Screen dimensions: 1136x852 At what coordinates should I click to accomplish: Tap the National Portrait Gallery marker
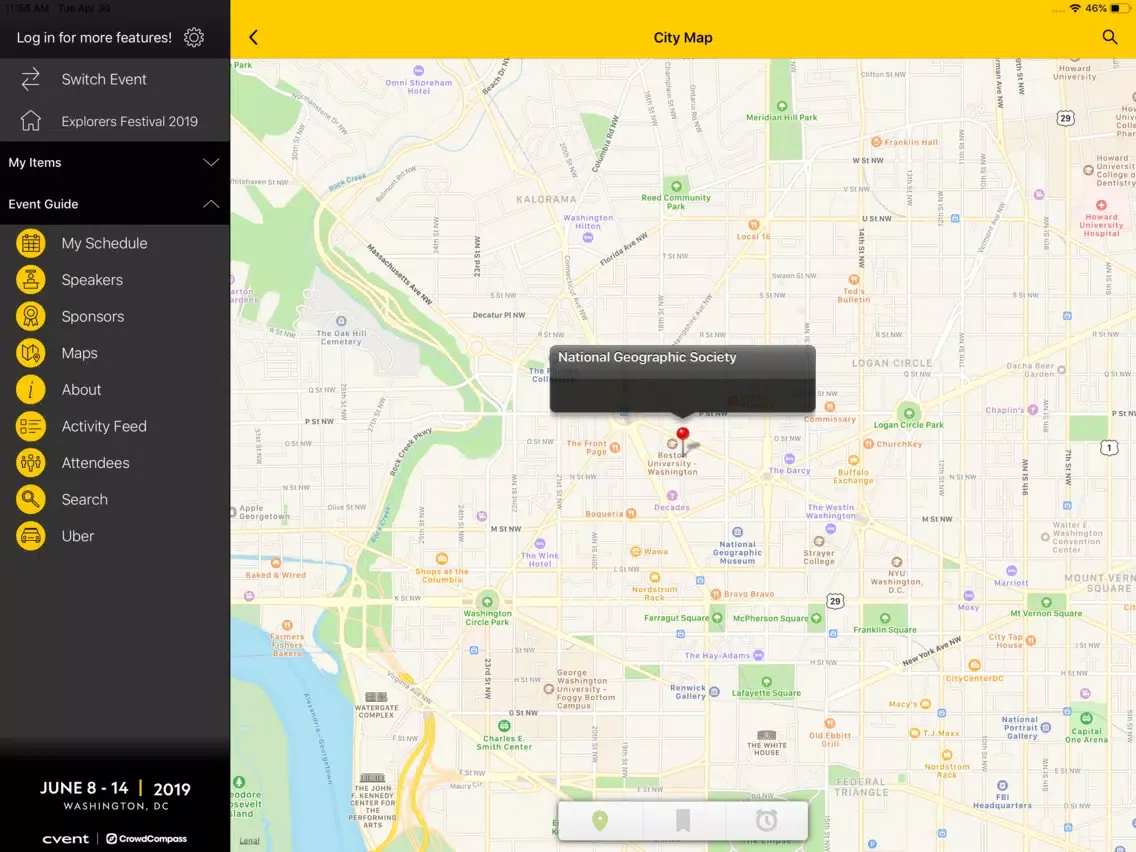click(x=1045, y=727)
